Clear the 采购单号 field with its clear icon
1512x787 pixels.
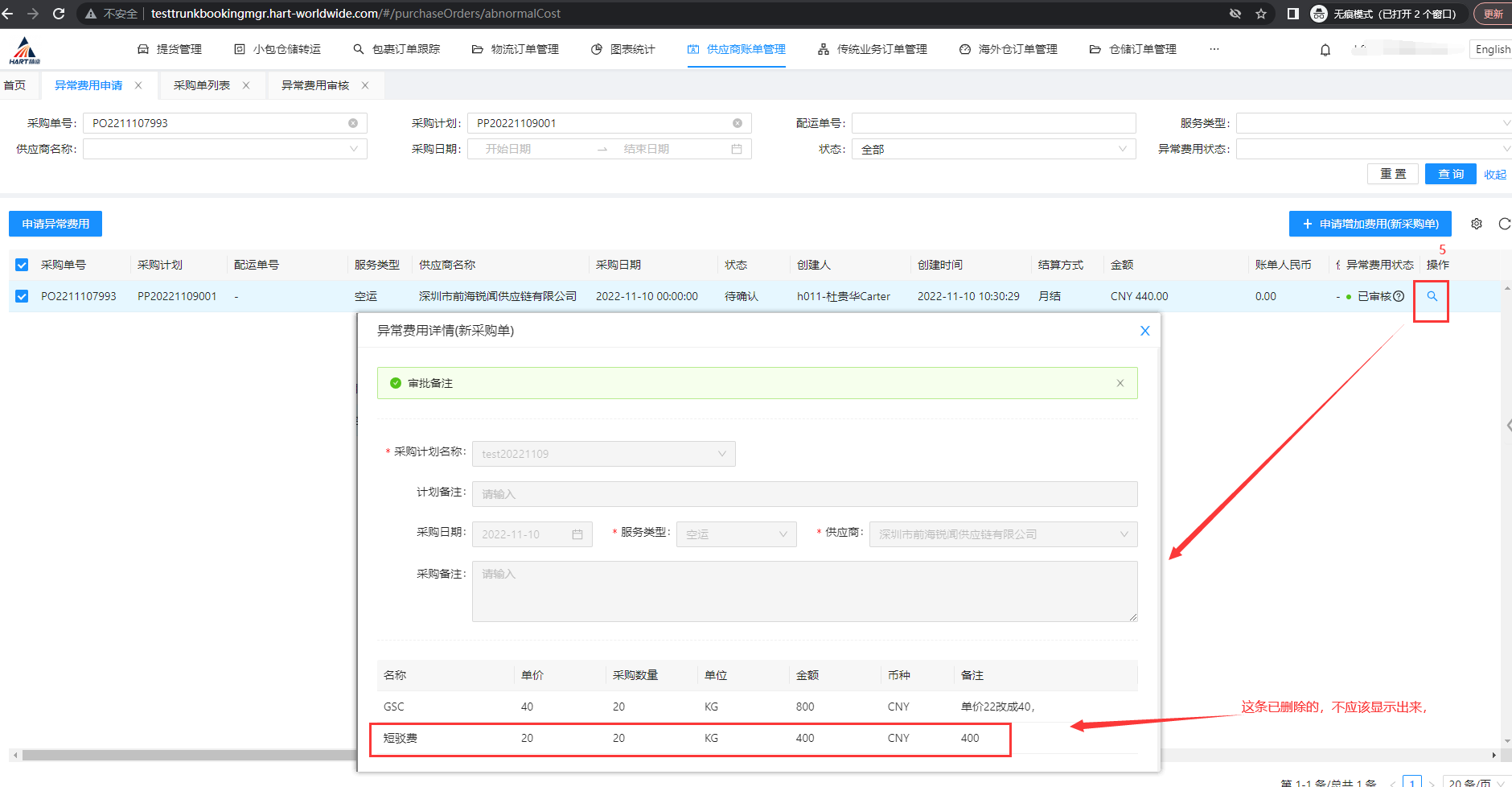coord(353,123)
